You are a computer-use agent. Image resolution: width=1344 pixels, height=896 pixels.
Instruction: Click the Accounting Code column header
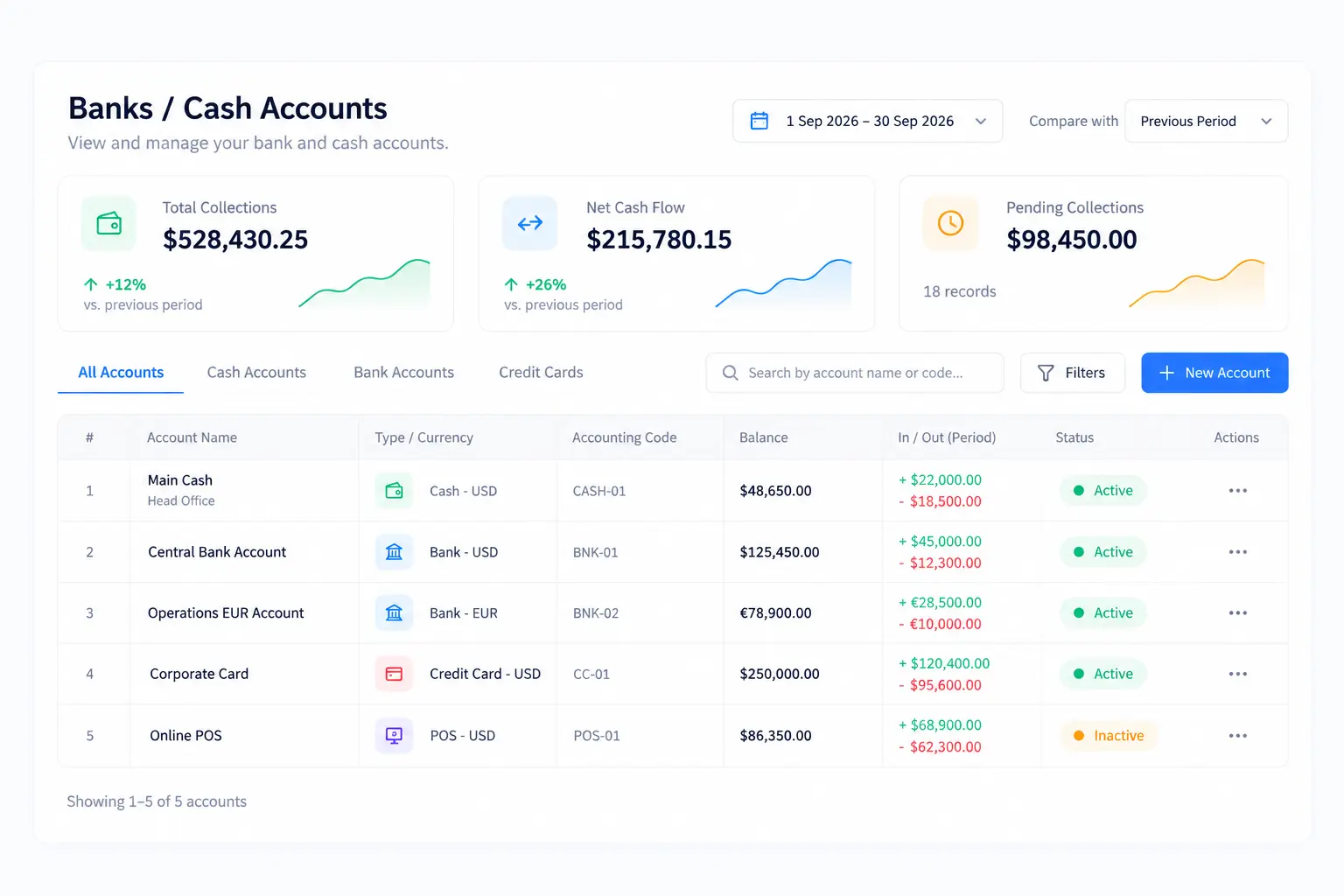[624, 437]
